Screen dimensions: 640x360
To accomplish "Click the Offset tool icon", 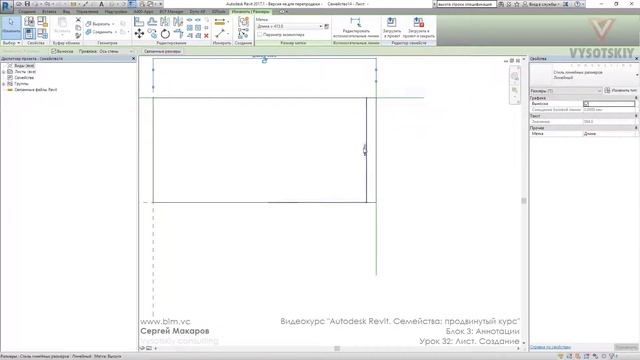I will click(152, 22).
